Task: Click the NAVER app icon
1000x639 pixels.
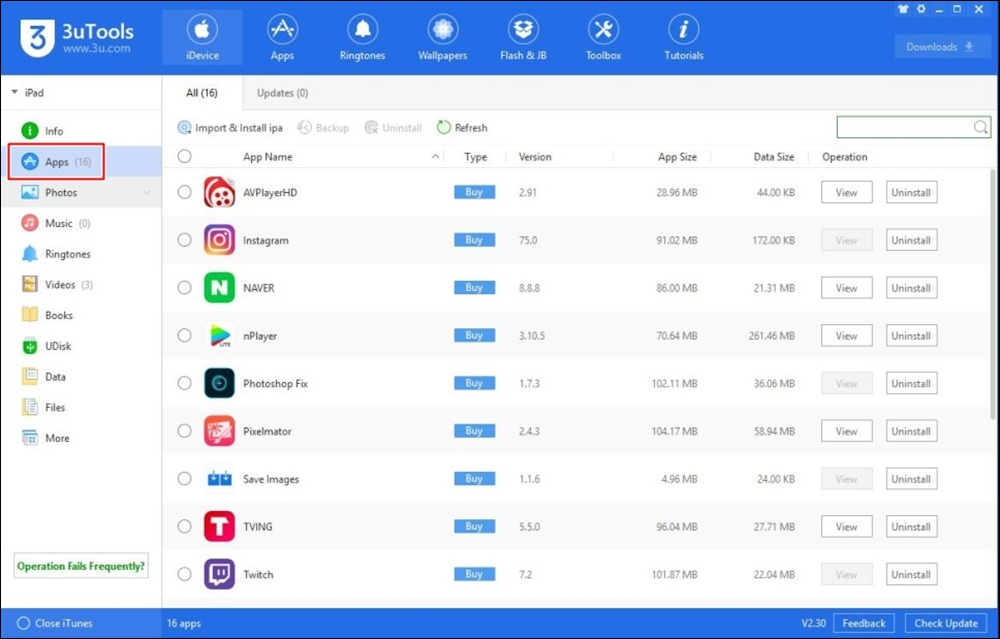Action: 219,288
